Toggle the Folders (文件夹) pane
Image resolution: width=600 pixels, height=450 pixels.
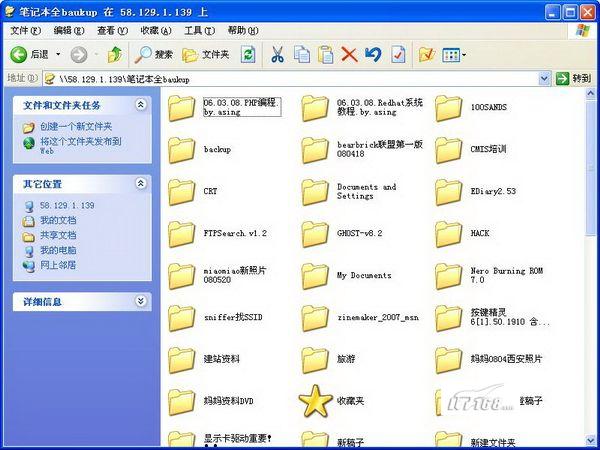204,54
